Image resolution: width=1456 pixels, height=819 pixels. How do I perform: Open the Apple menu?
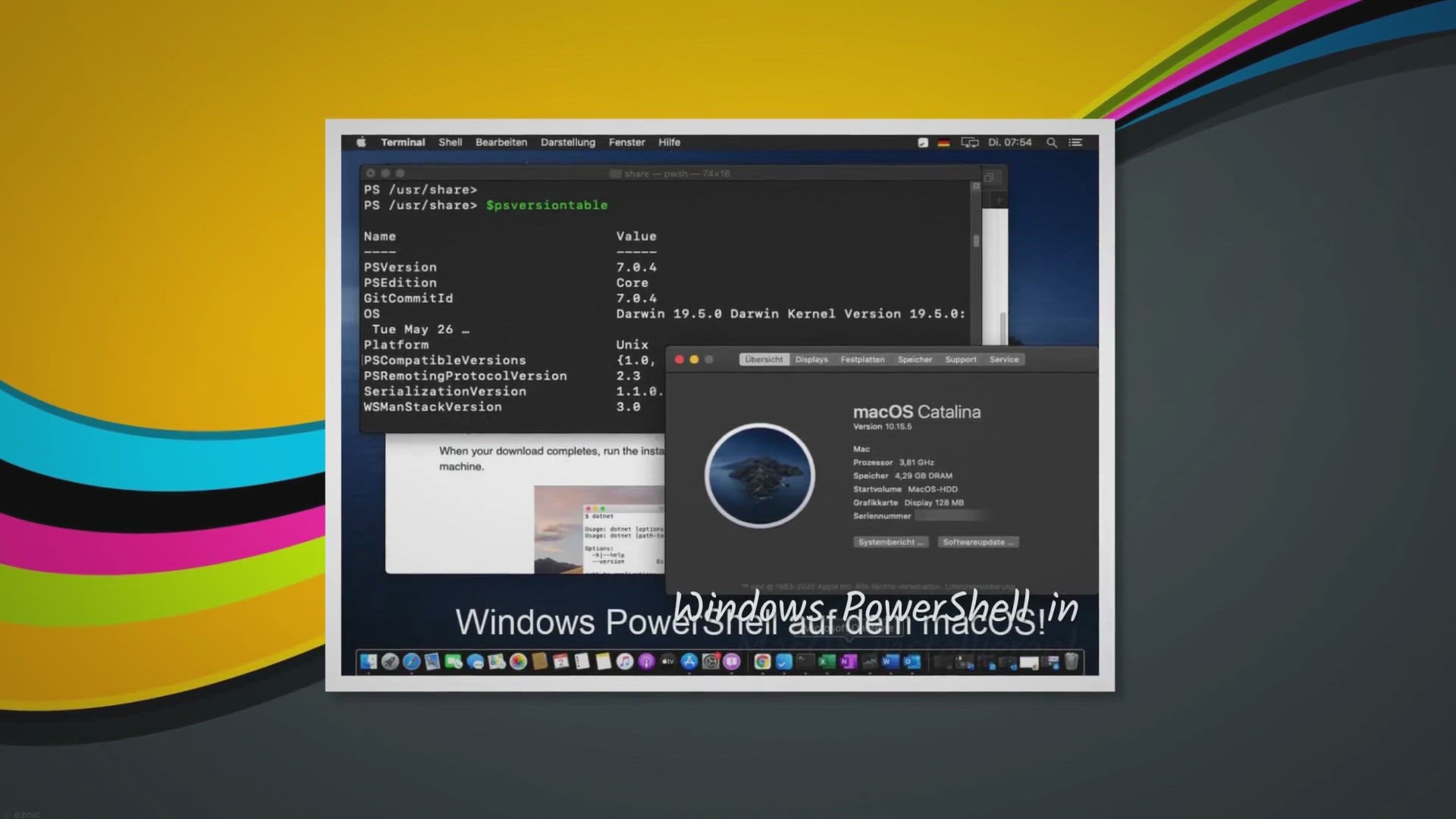[x=362, y=143]
